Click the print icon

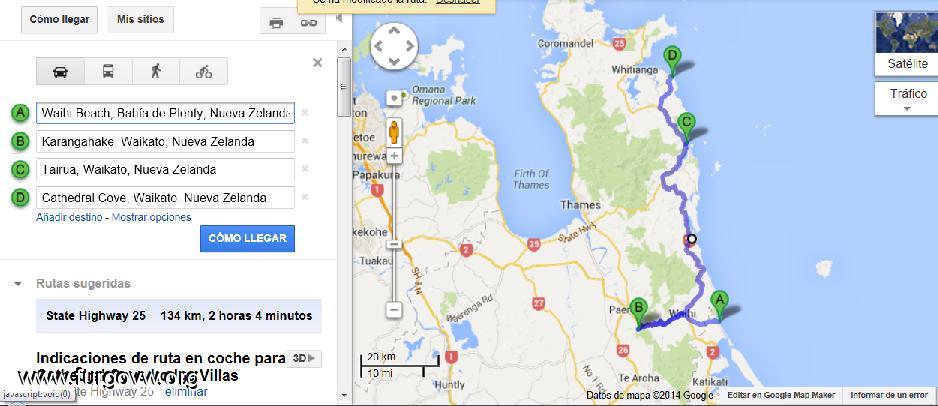[276, 22]
